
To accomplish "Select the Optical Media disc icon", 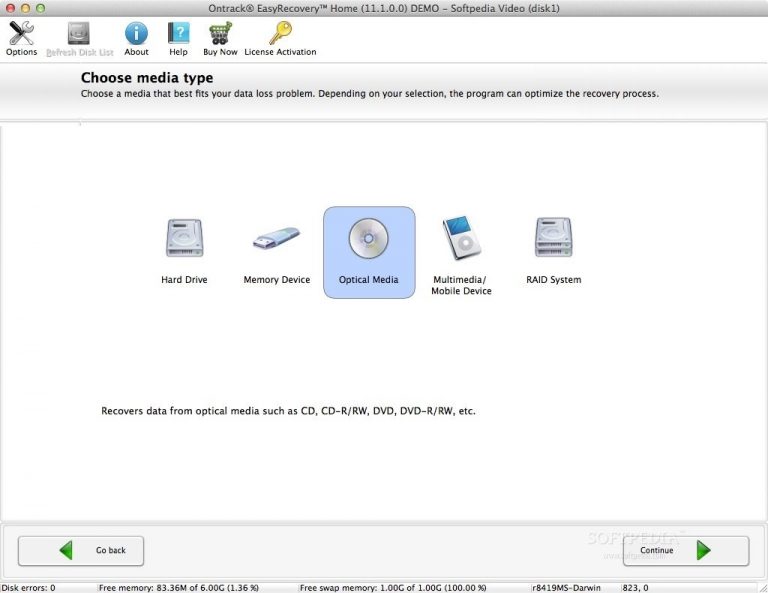I will (x=368, y=238).
